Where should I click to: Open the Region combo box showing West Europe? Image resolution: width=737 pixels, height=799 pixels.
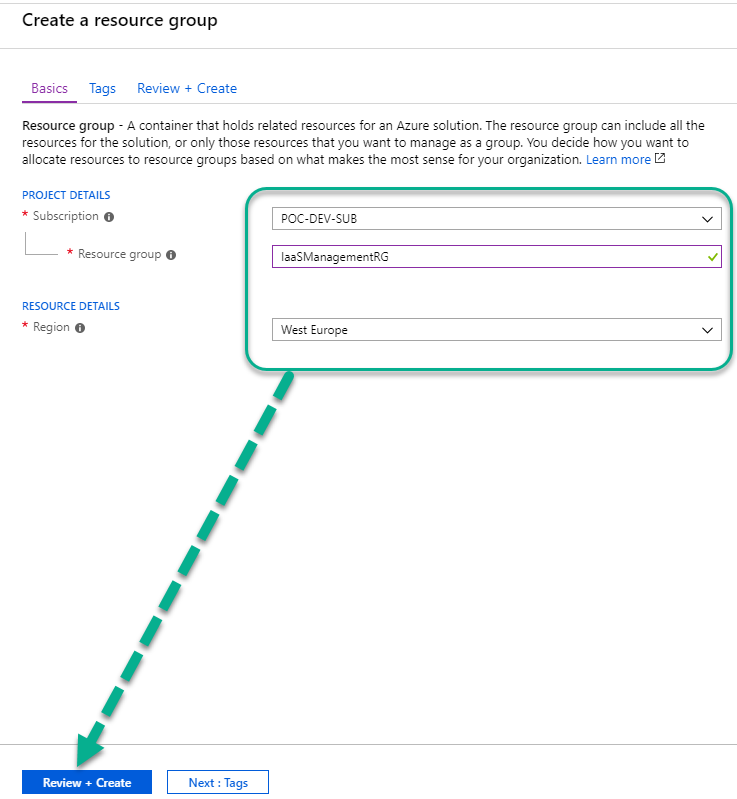(x=497, y=330)
